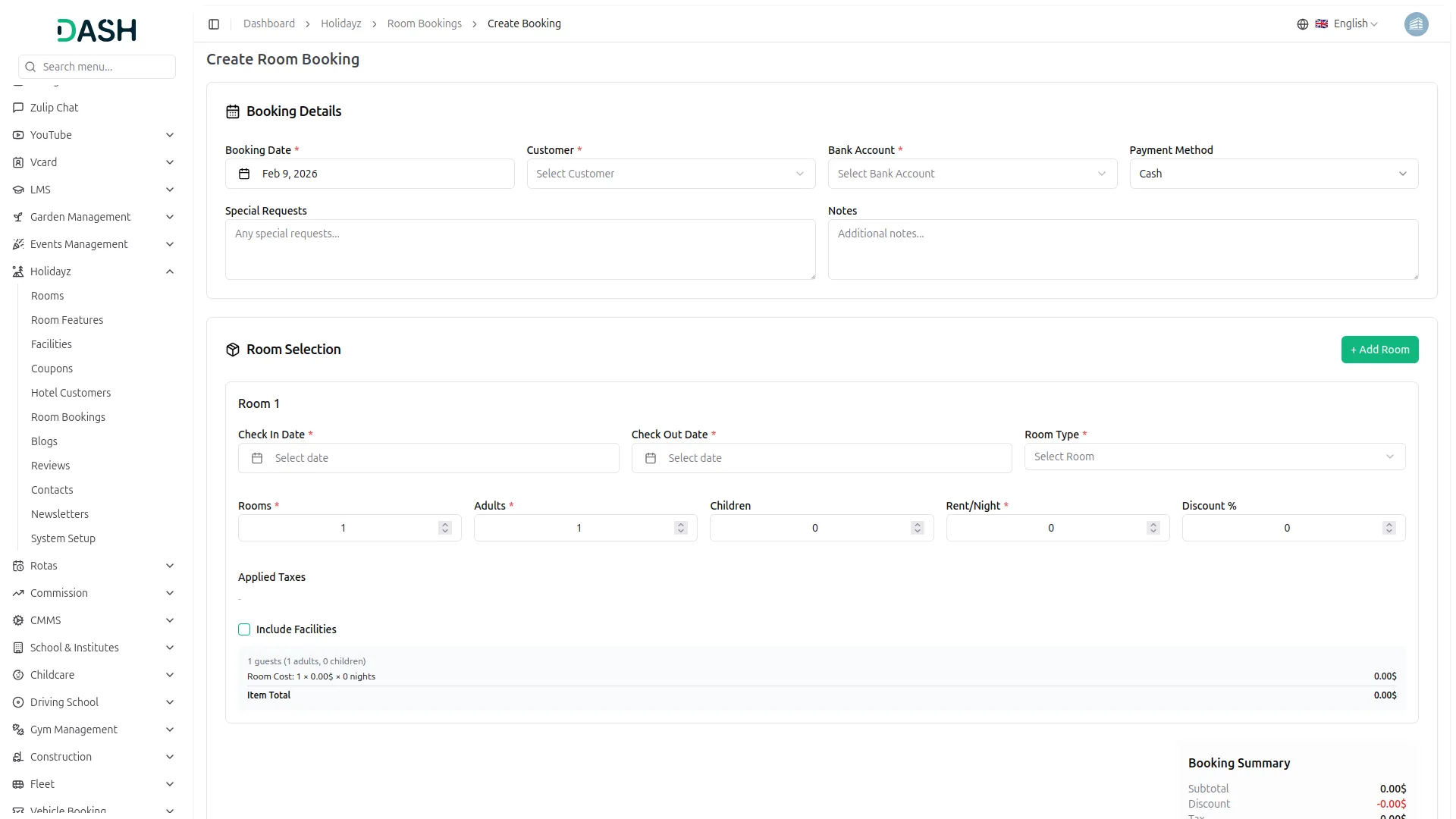The height and width of the screenshot is (819, 1456).
Task: Click the Zulip Chat icon
Action: [x=18, y=108]
